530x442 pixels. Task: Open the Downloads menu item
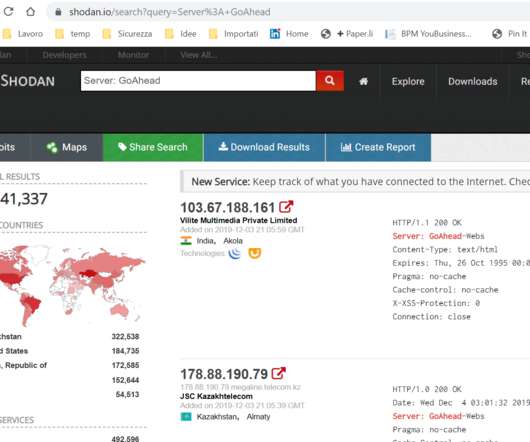pos(473,81)
